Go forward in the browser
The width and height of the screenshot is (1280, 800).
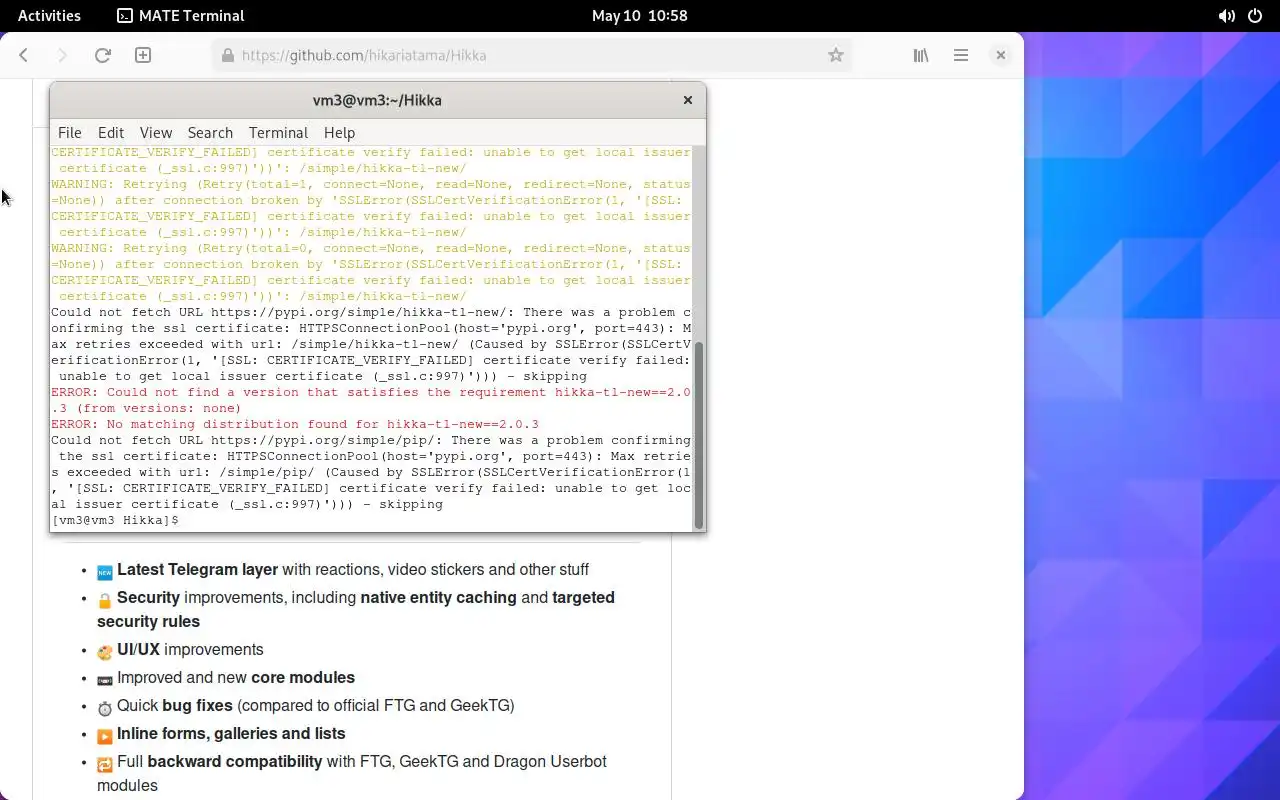click(x=62, y=56)
